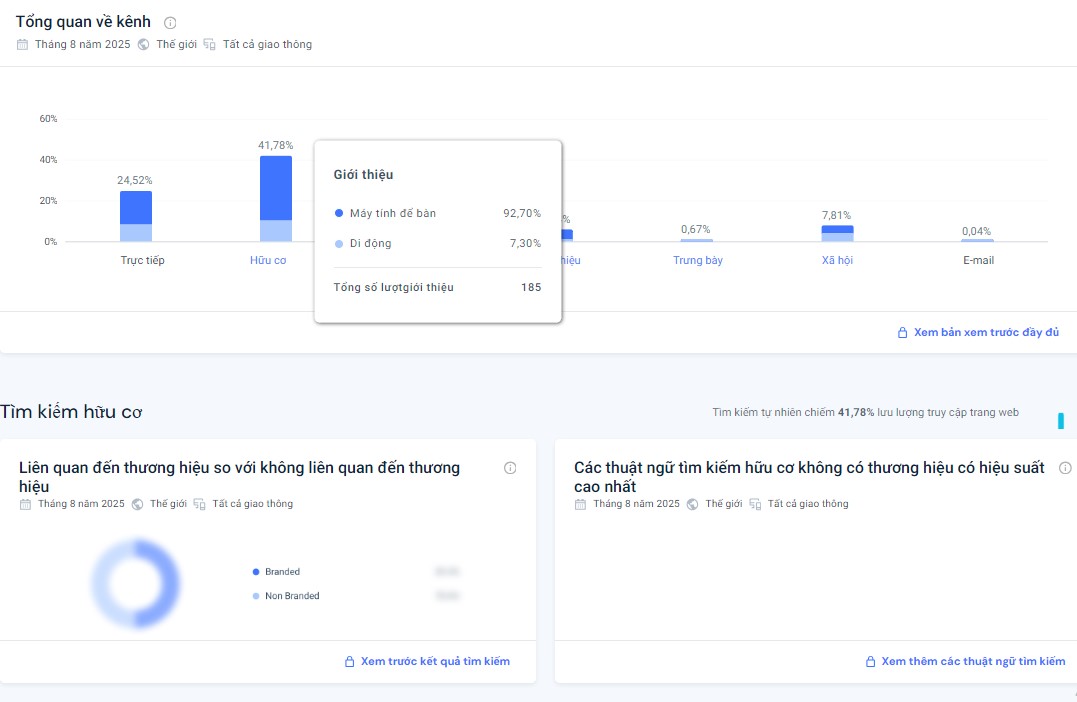Viewport: 1077px width, 702px height.
Task: Click lock icon beside Xem trước kết quả tìm kiếm
Action: tap(349, 662)
